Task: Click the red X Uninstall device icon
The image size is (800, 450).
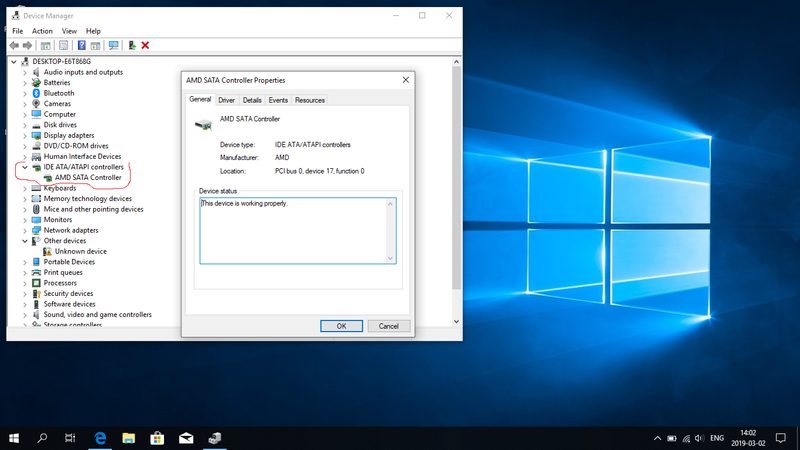Action: click(x=145, y=45)
